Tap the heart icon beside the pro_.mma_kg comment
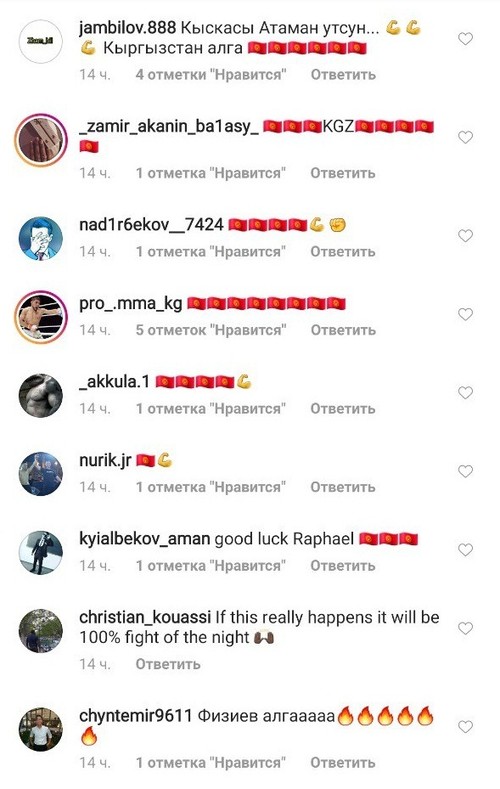 465,314
